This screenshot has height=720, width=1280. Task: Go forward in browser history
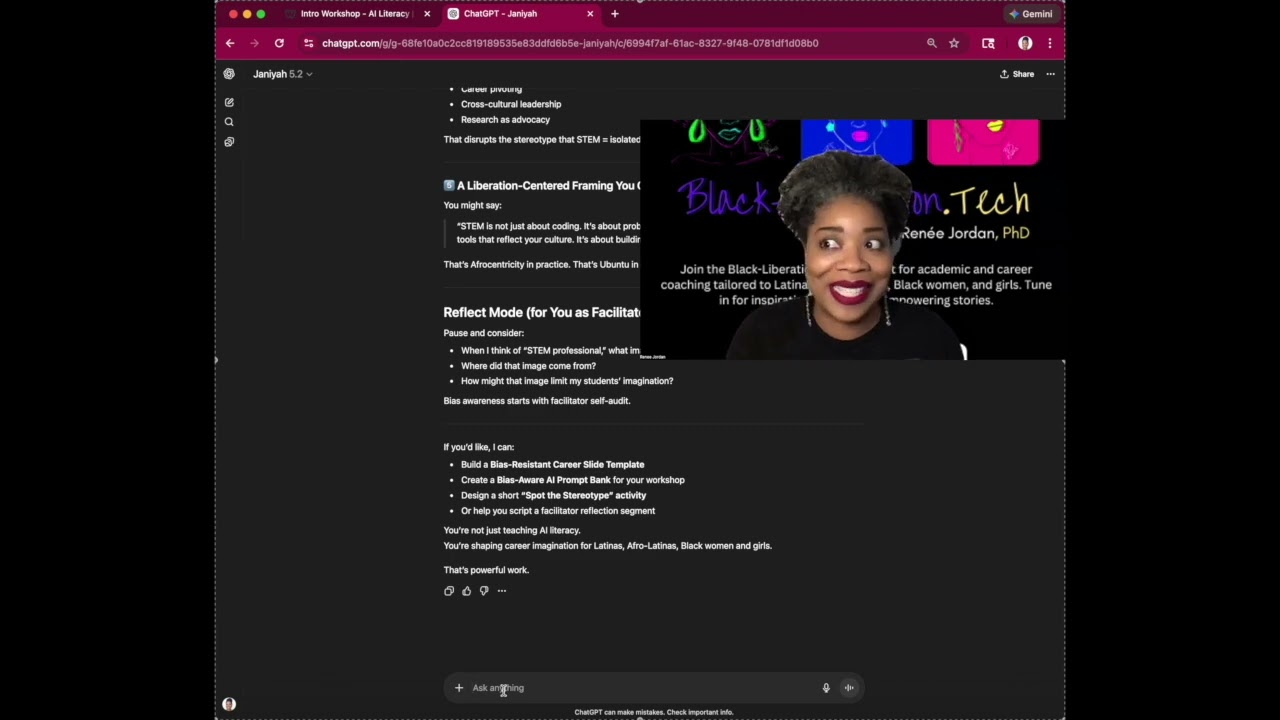click(x=254, y=43)
